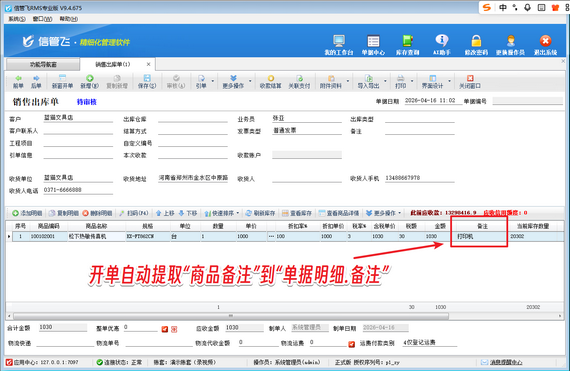Click 保存 save toolbar button
570x371 pixels.
[x=147, y=82]
